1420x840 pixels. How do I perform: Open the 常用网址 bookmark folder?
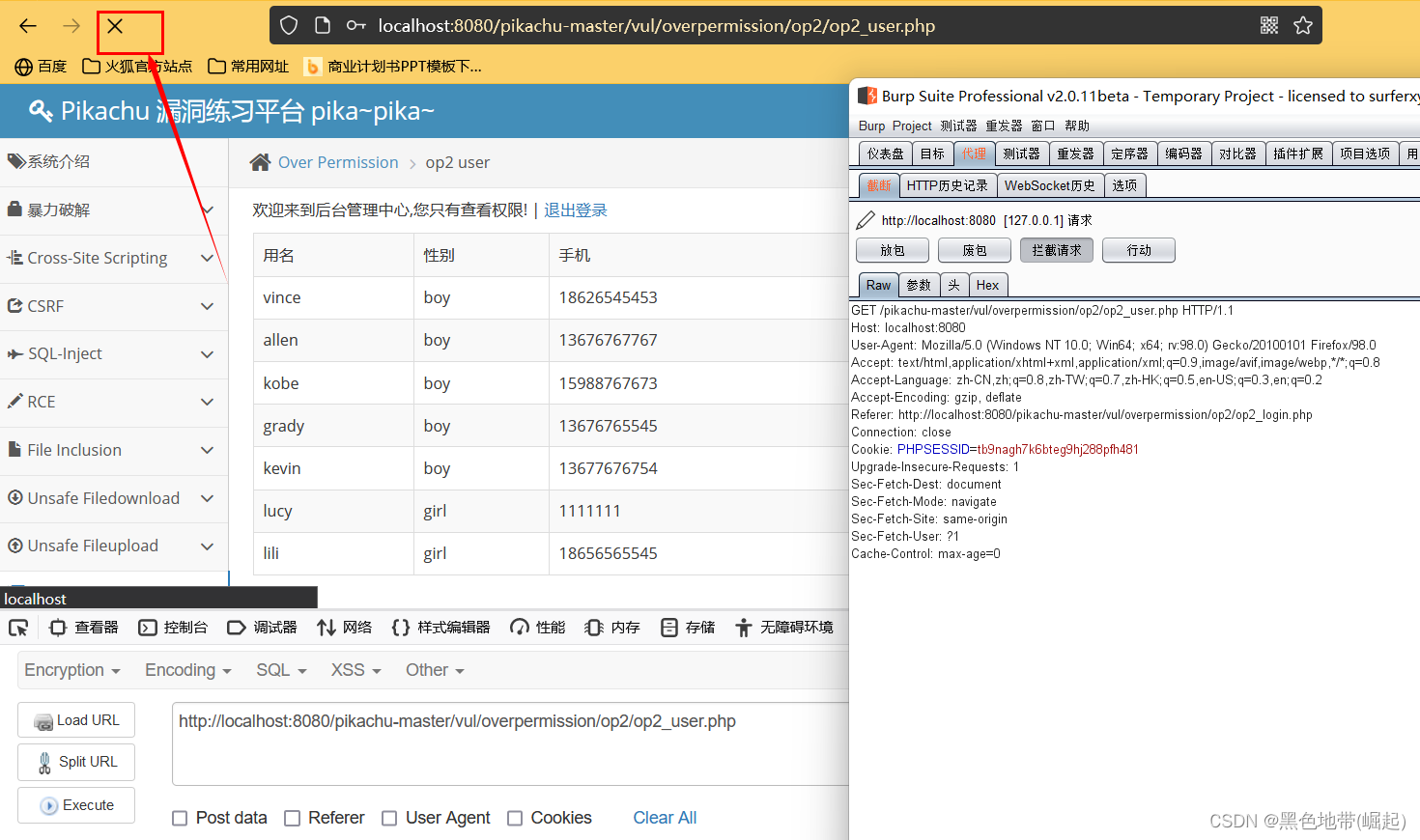[248, 67]
